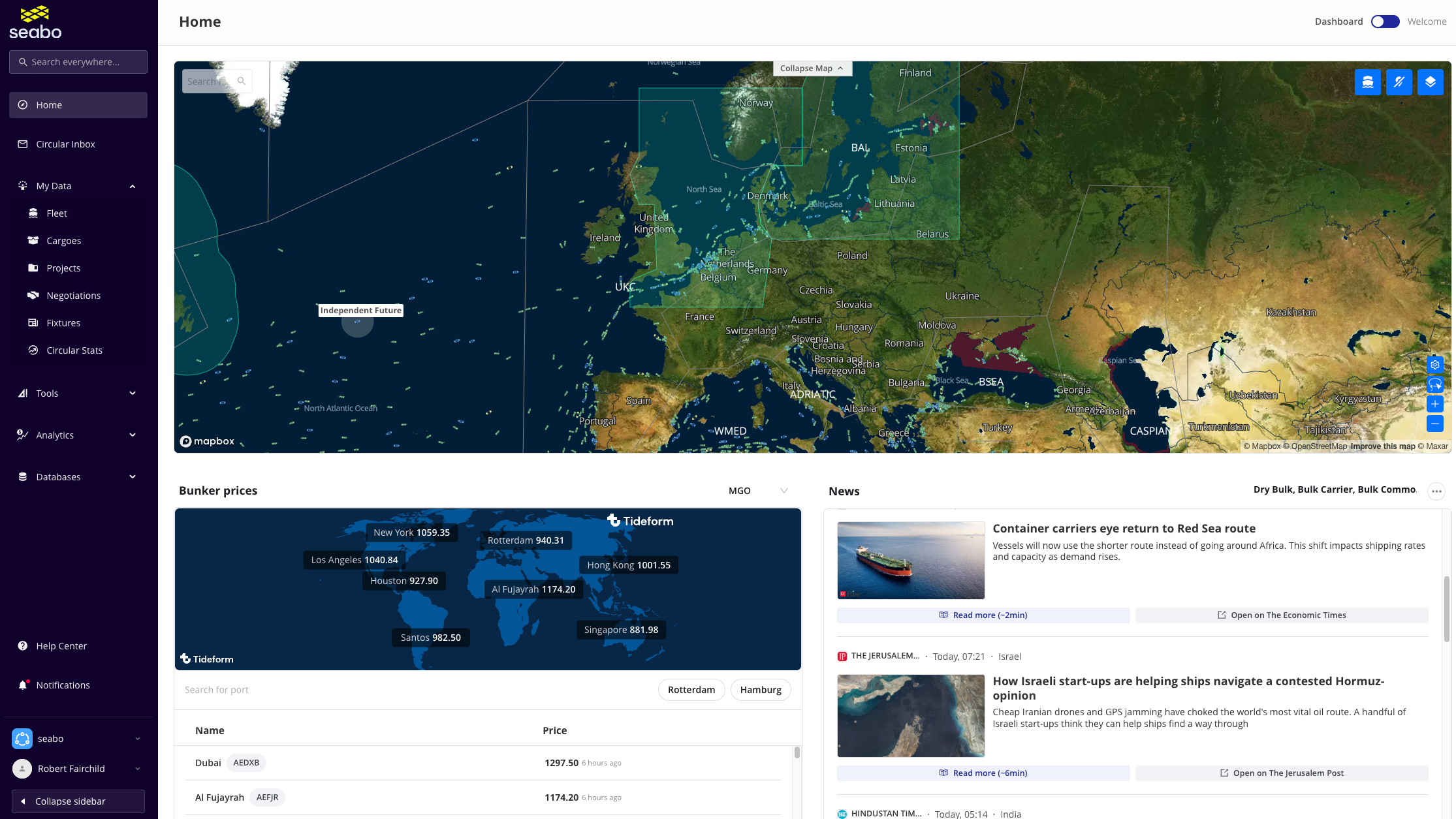
Task: Click the vessel filter map button
Action: tap(1368, 82)
